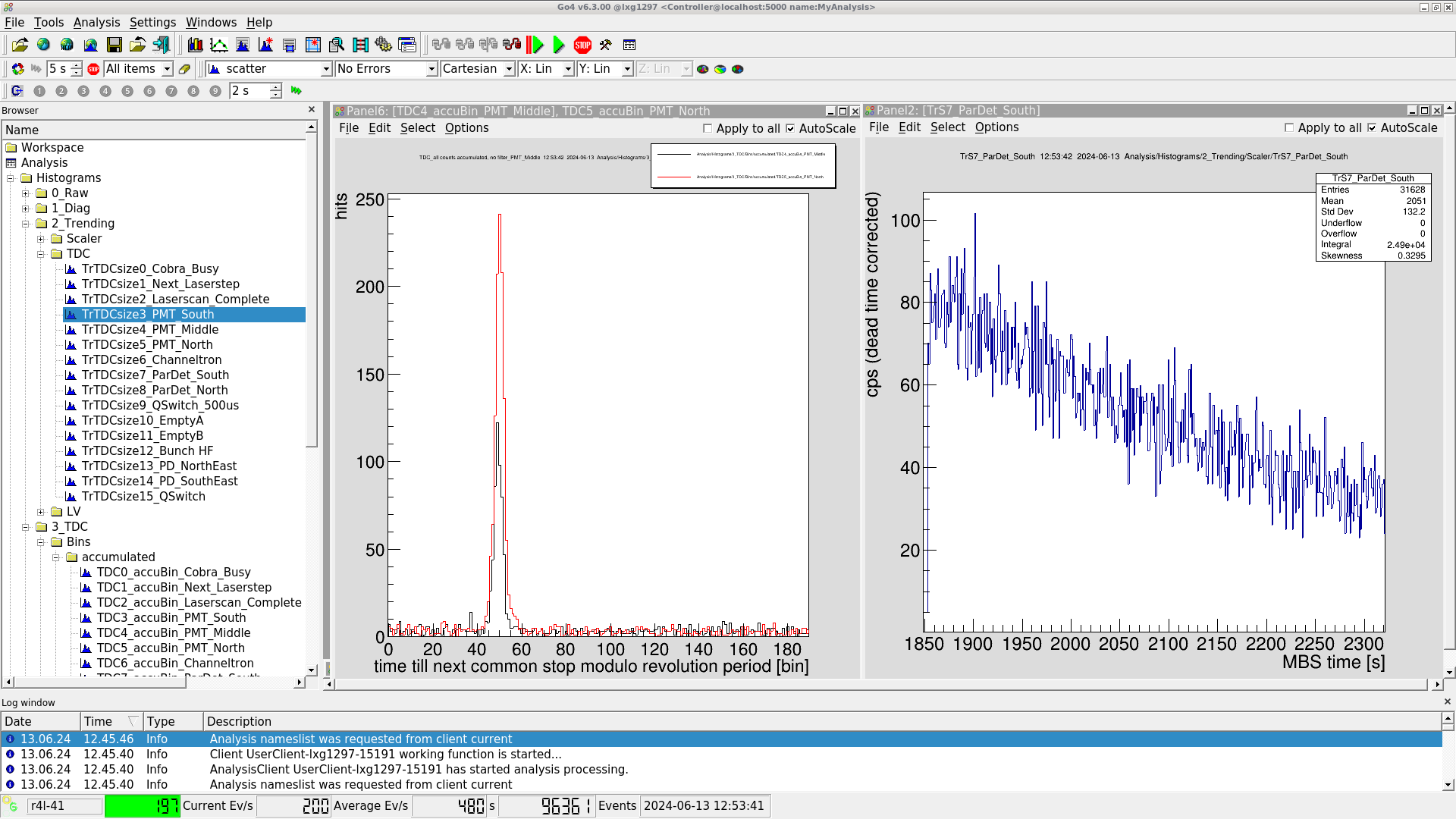Click the Open local file toolbar icon
Image resolution: width=1456 pixels, height=819 pixels.
20,45
